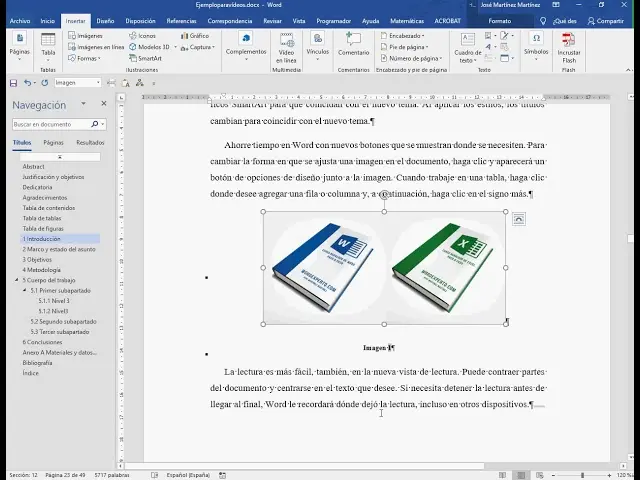Zoom in with the plus button
Viewport: 640px width, 480px height.
tap(609, 475)
